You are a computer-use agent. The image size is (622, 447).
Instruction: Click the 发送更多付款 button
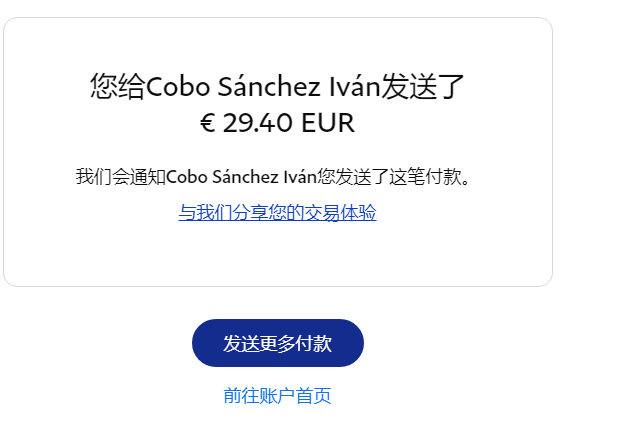pos(278,343)
